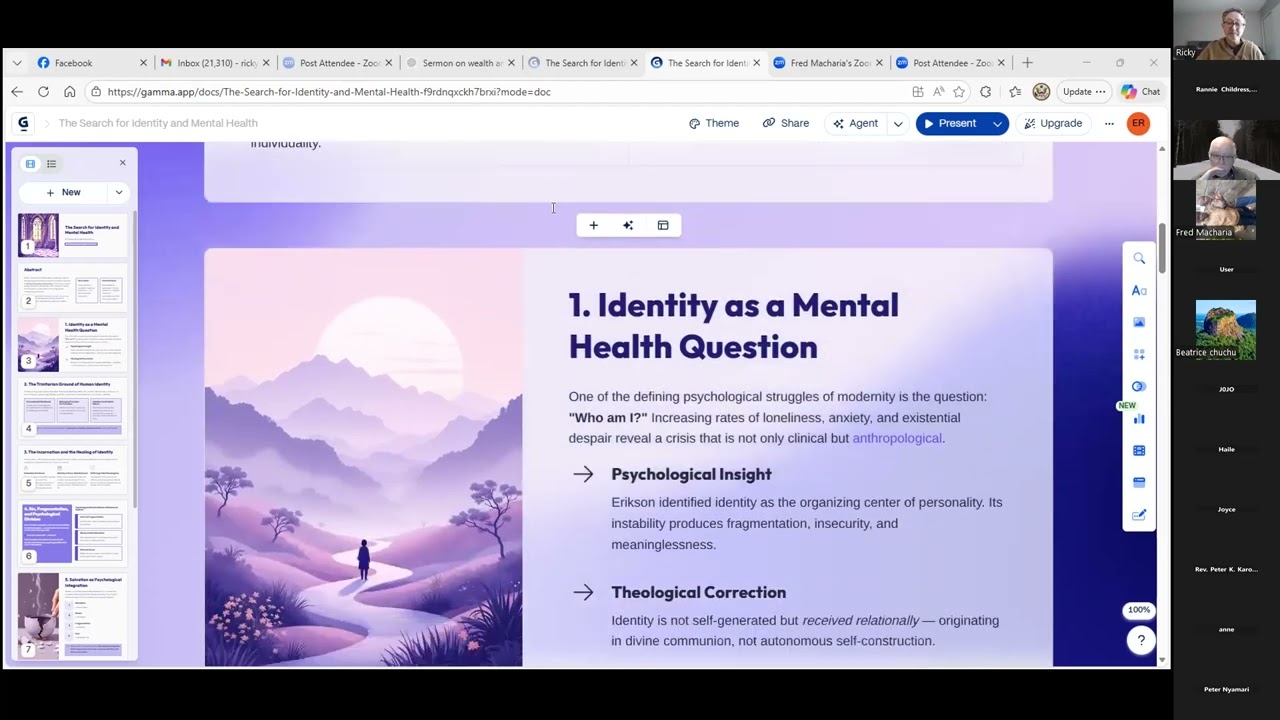This screenshot has width=1280, height=720.
Task: Click the 100% zoom level indicator
Action: coord(1139,610)
